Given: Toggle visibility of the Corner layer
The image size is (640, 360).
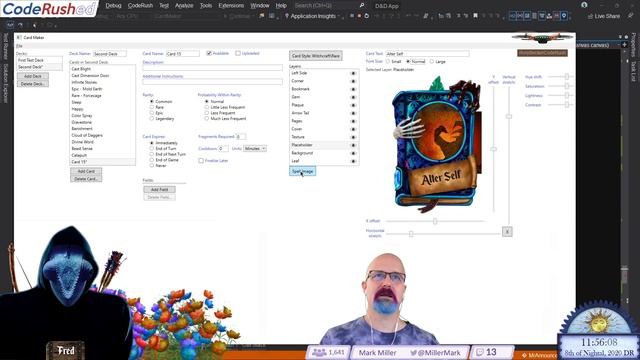Looking at the screenshot, I should tap(353, 81).
